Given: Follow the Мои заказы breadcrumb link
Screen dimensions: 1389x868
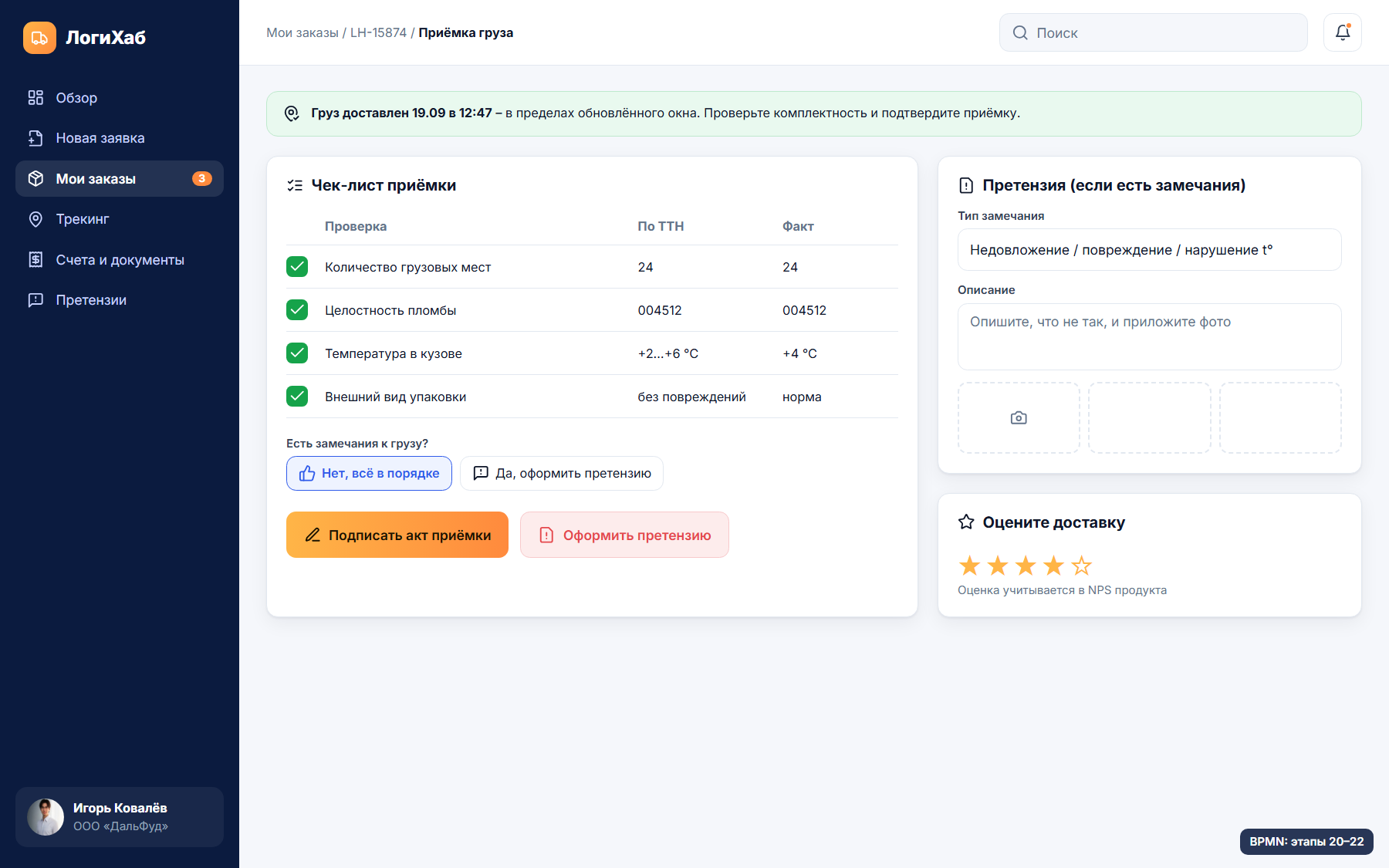Looking at the screenshot, I should [x=302, y=32].
